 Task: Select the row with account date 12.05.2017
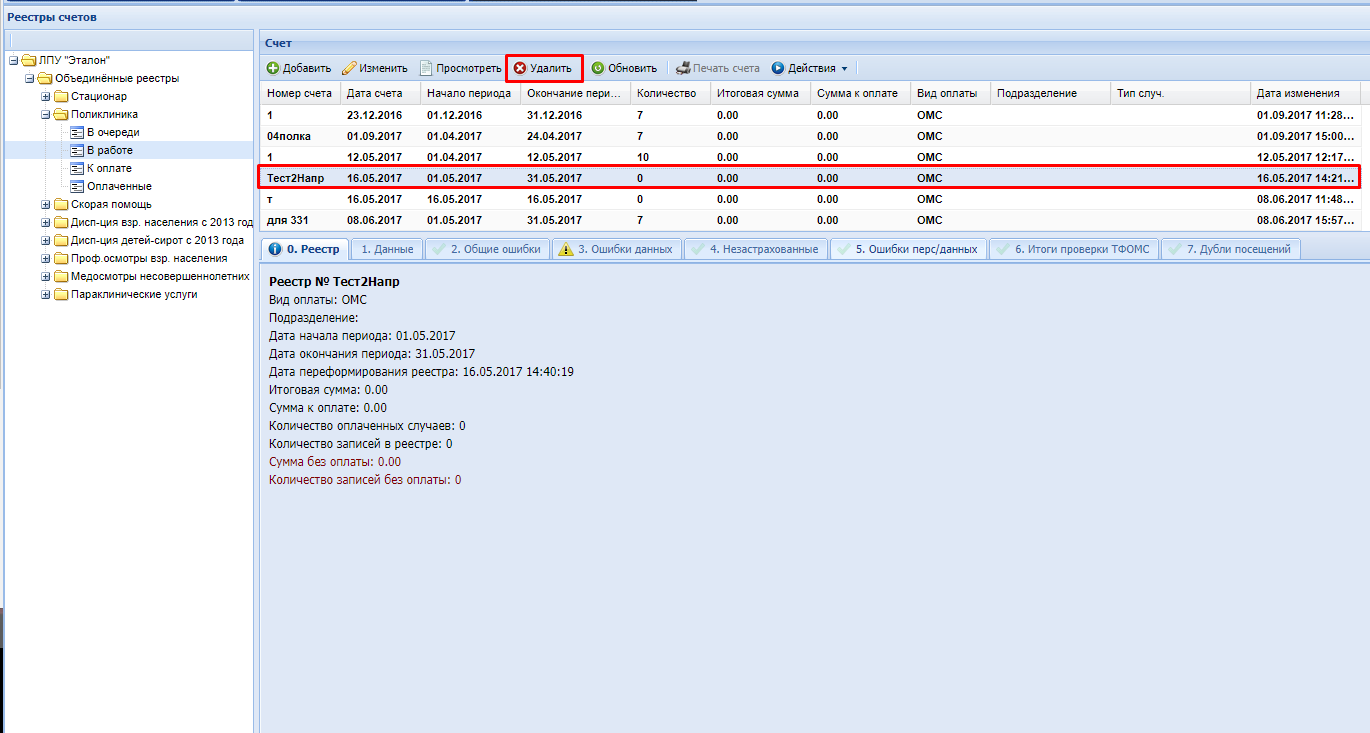[810, 157]
